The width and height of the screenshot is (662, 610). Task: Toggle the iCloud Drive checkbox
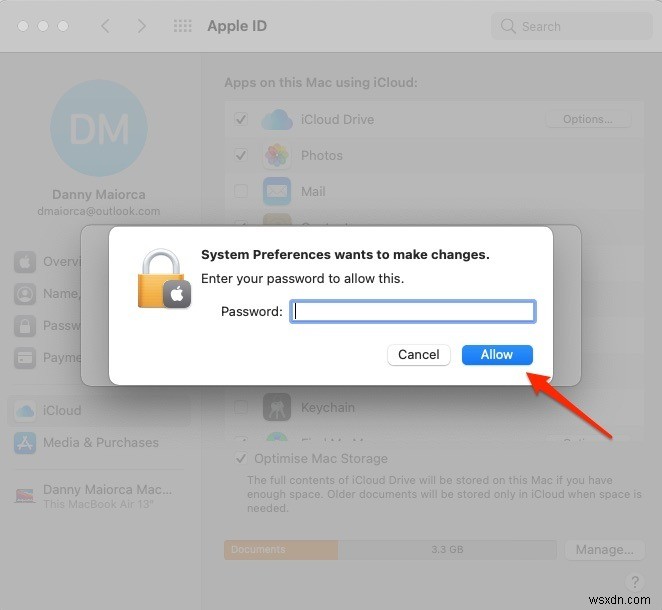pyautogui.click(x=241, y=119)
